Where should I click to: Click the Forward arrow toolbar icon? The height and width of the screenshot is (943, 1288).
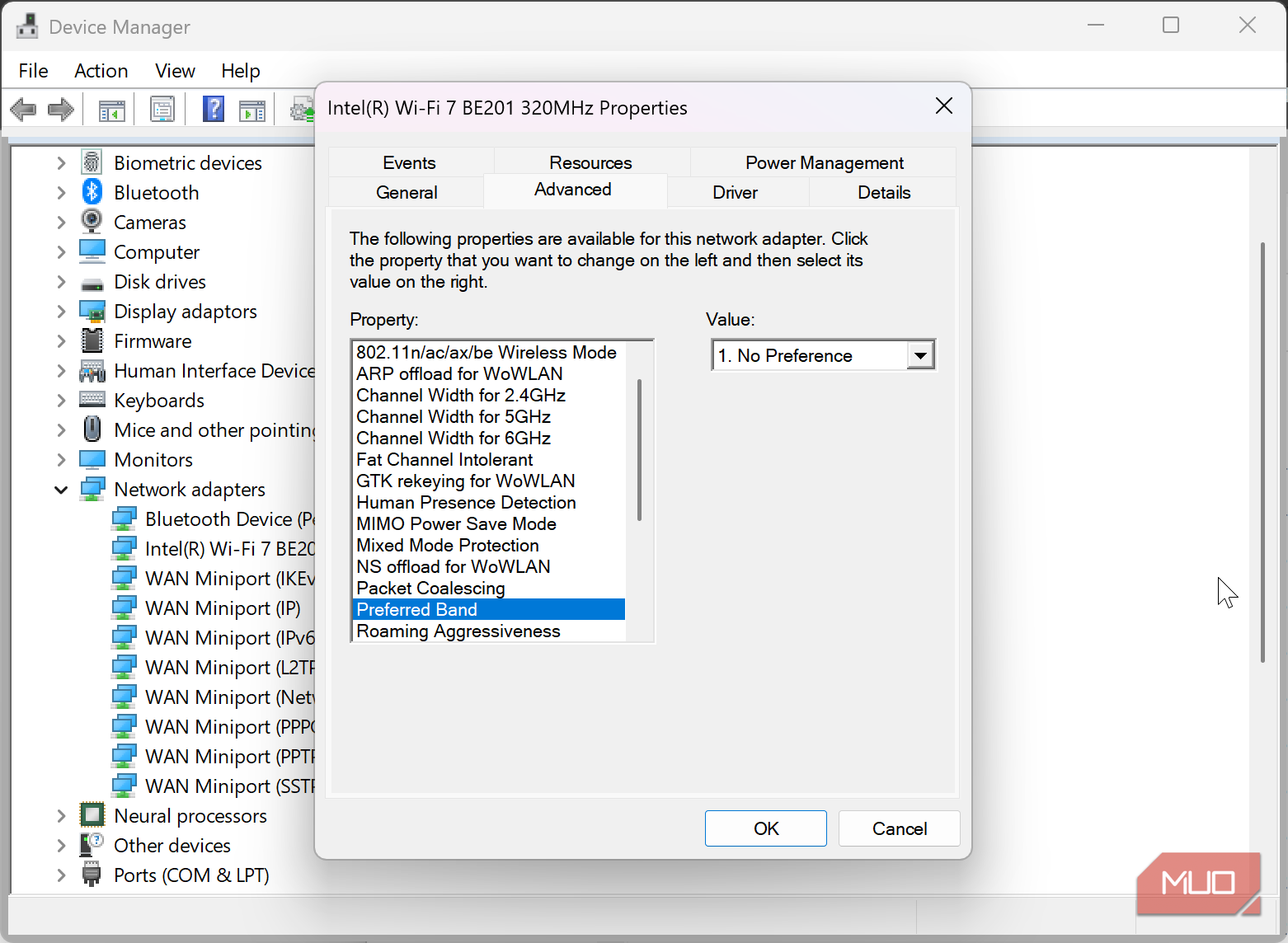click(61, 109)
